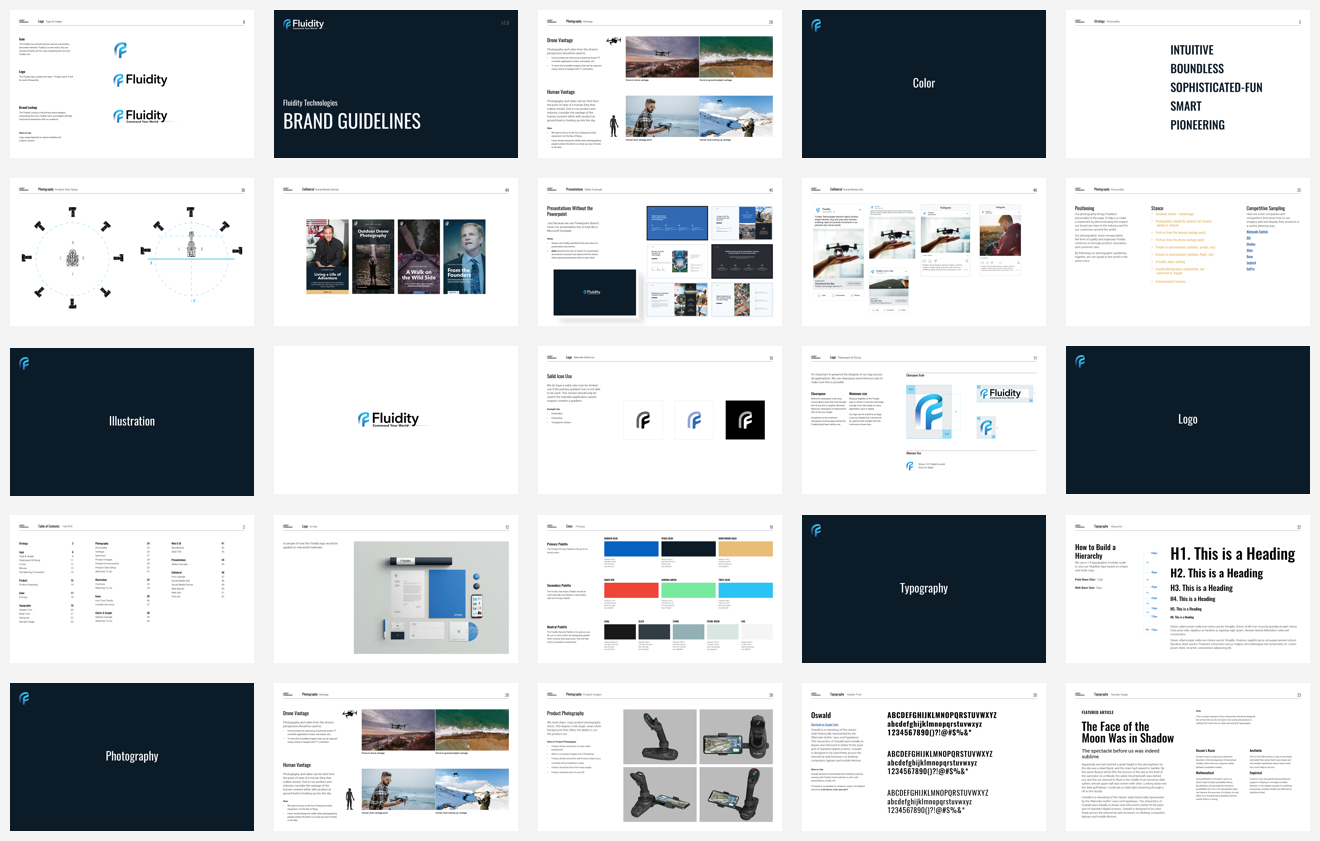Viewport: 1320px width, 841px height.
Task: Select the white F icon on black background
Action: tap(745, 421)
